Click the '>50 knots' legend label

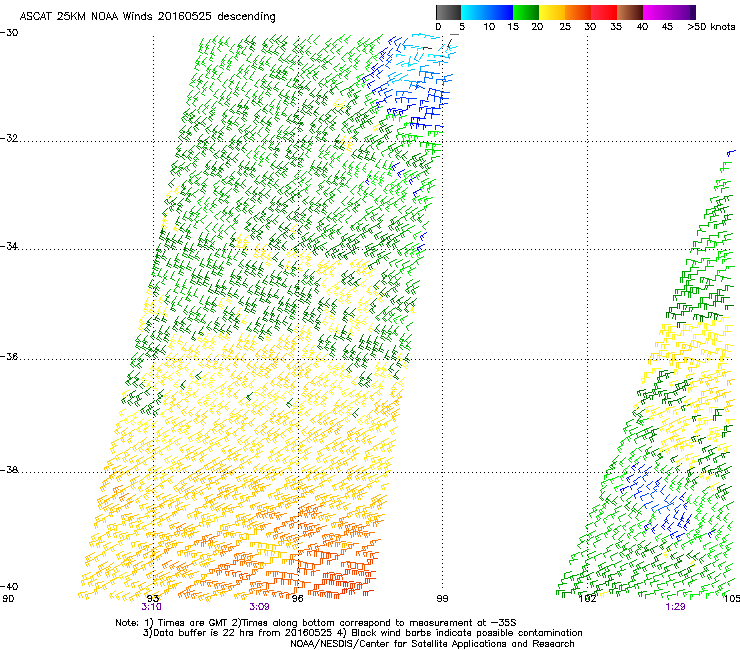(x=711, y=27)
